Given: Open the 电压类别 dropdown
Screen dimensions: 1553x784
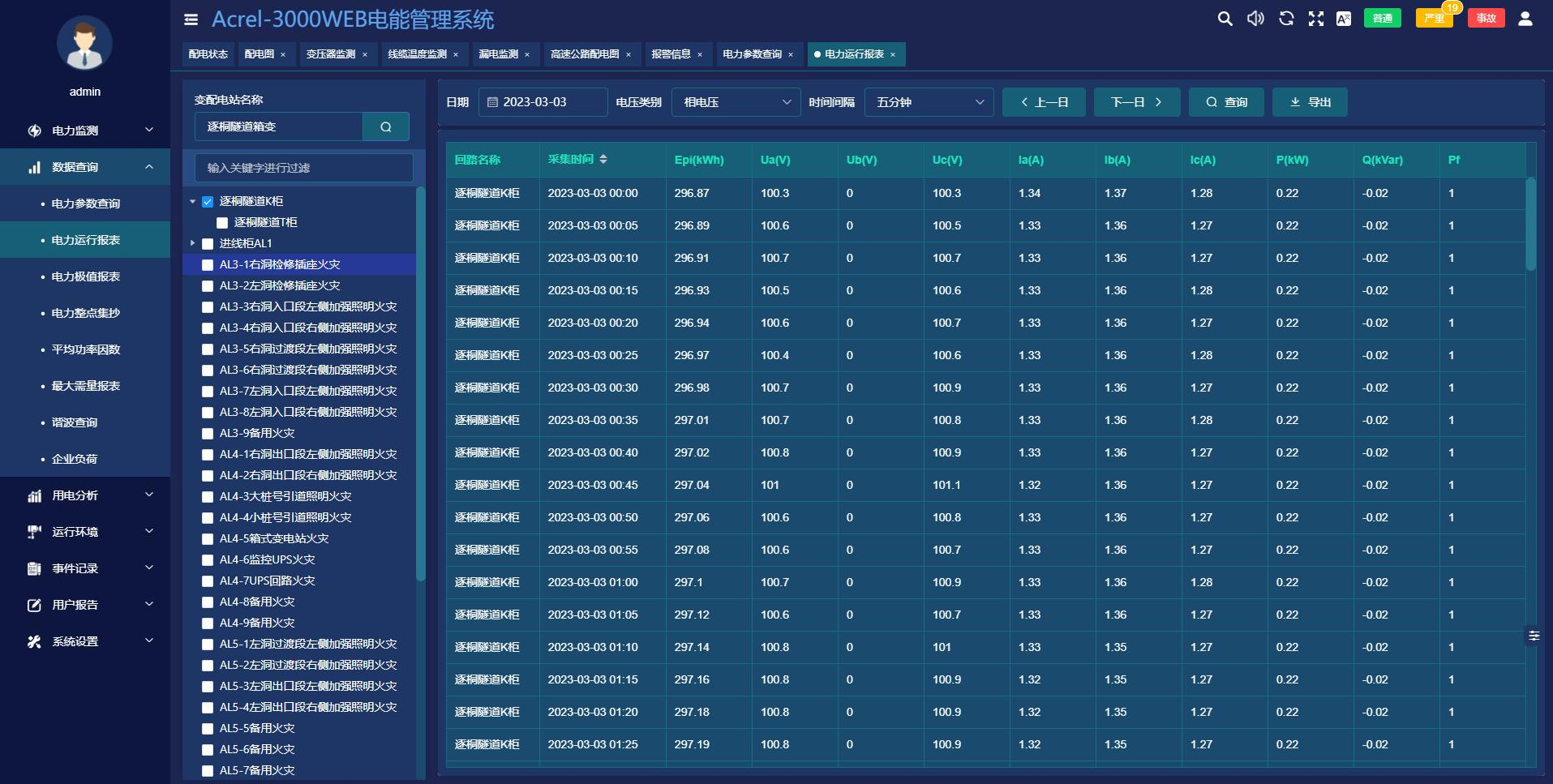Looking at the screenshot, I should point(736,102).
